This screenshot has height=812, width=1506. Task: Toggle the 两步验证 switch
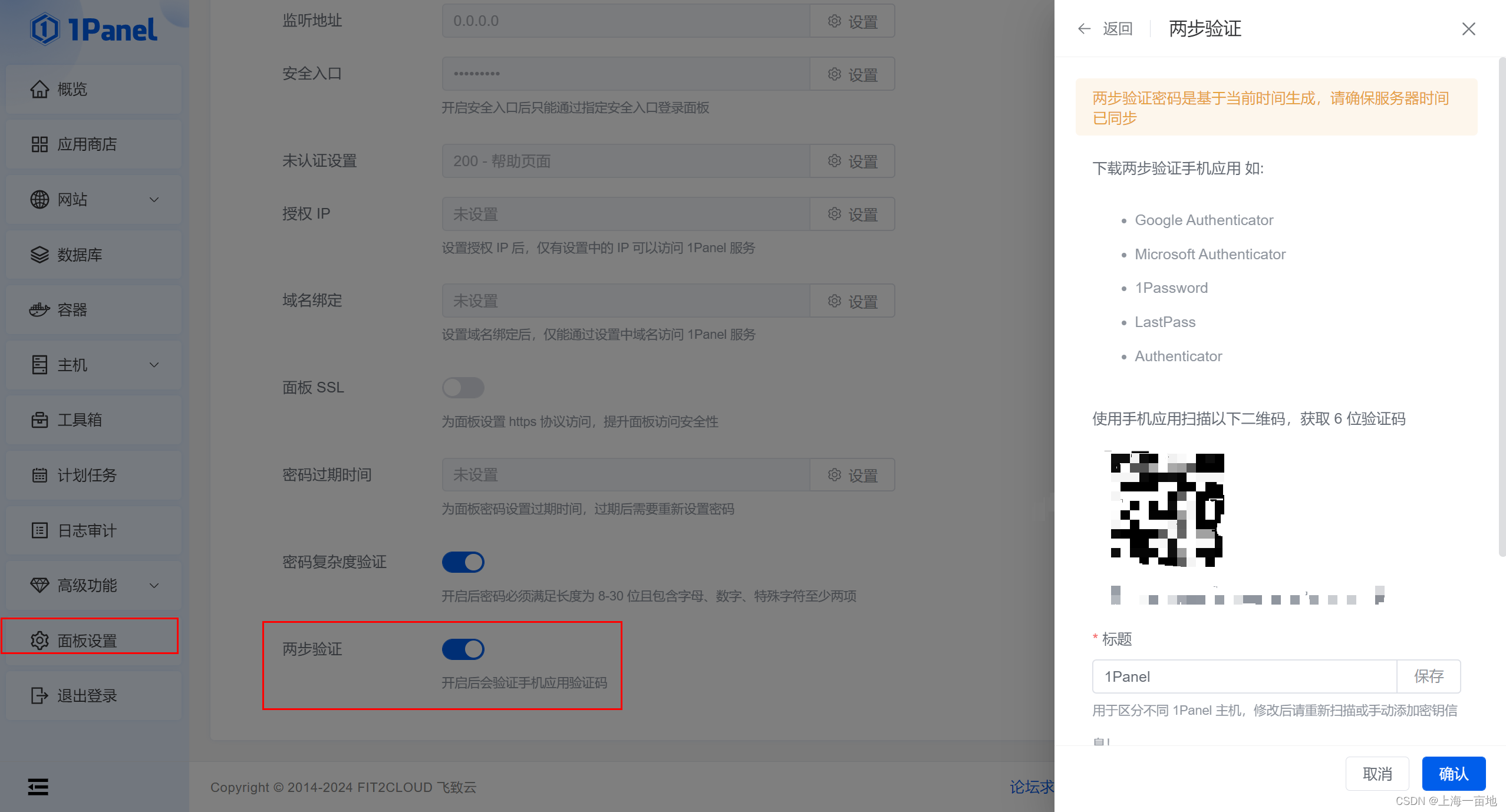(463, 649)
